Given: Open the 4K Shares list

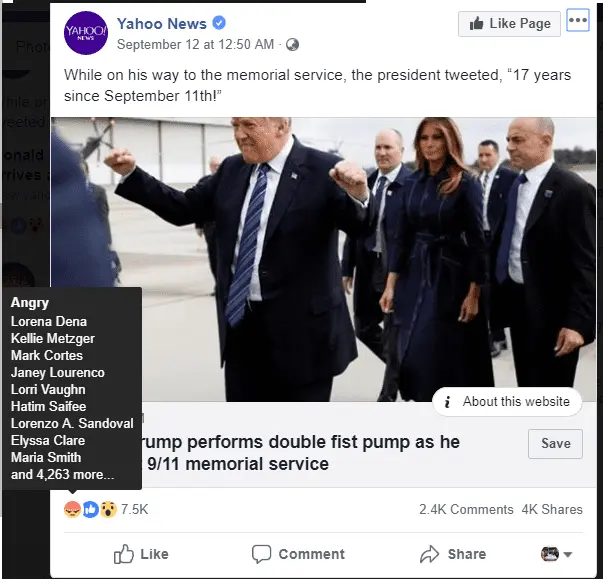Looking at the screenshot, I should (552, 509).
